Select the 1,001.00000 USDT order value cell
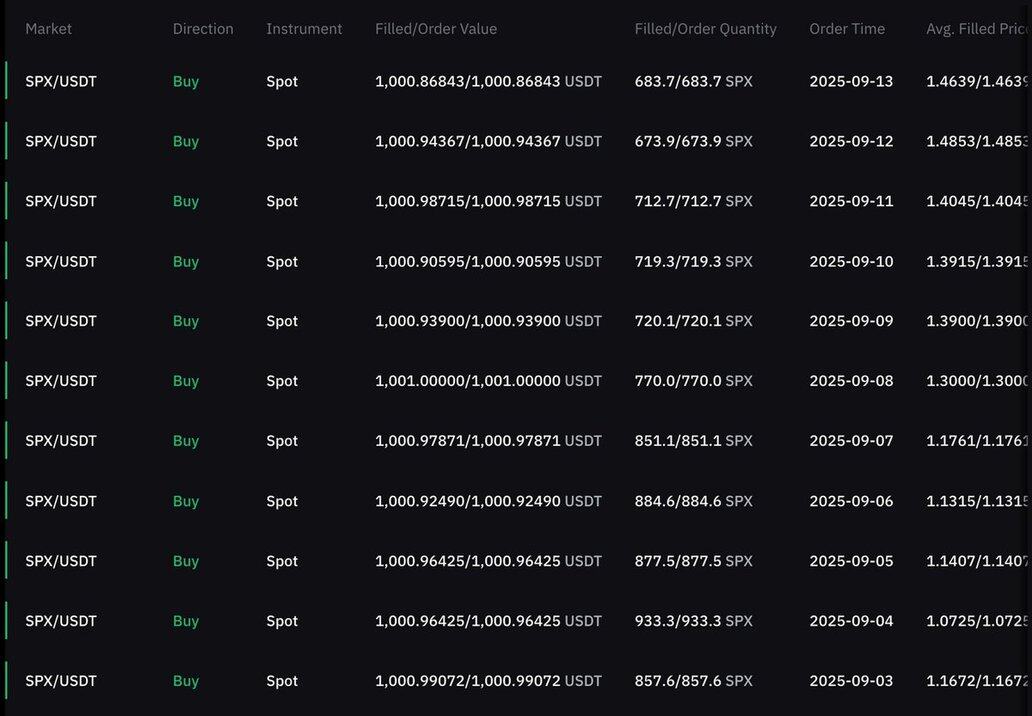This screenshot has width=1032, height=716. tap(488, 381)
